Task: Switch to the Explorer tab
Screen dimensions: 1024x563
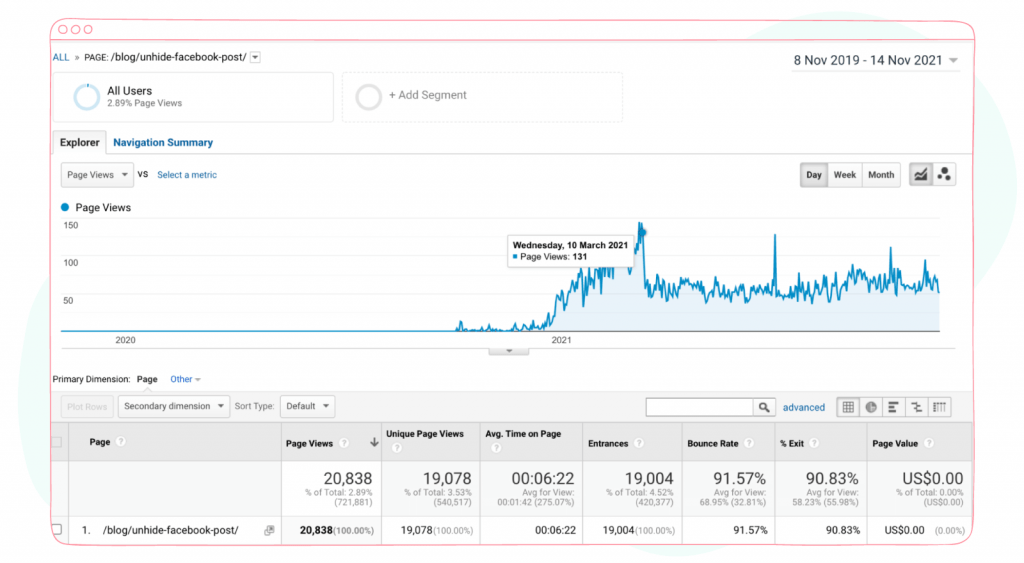Action: 80,142
